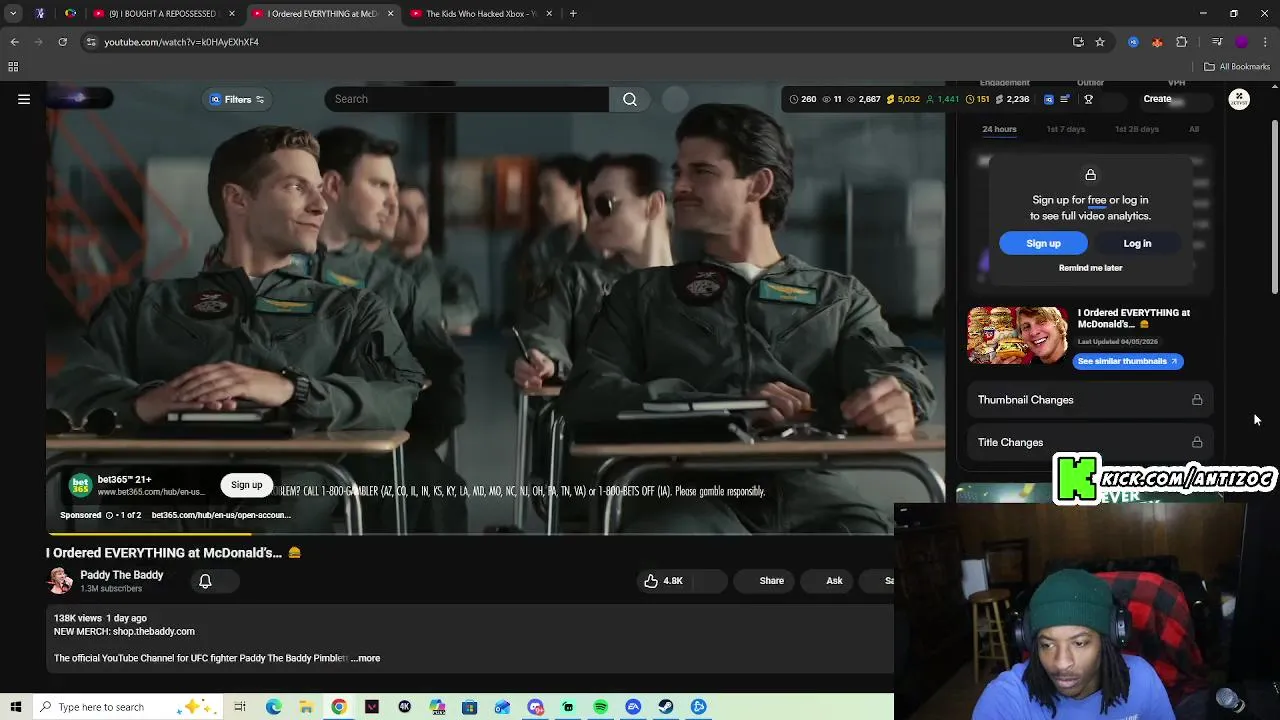
Task: Bookmark this page with star icon
Action: [x=1100, y=42]
